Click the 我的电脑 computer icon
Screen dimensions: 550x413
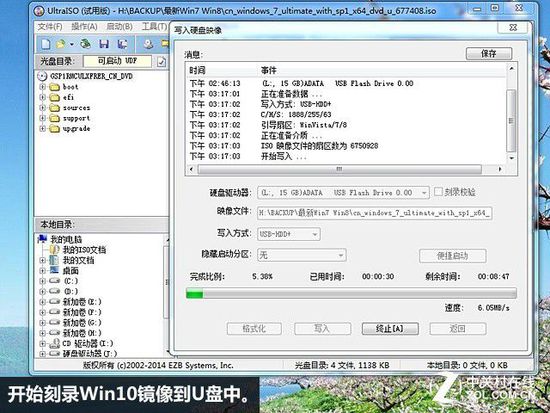(42, 239)
